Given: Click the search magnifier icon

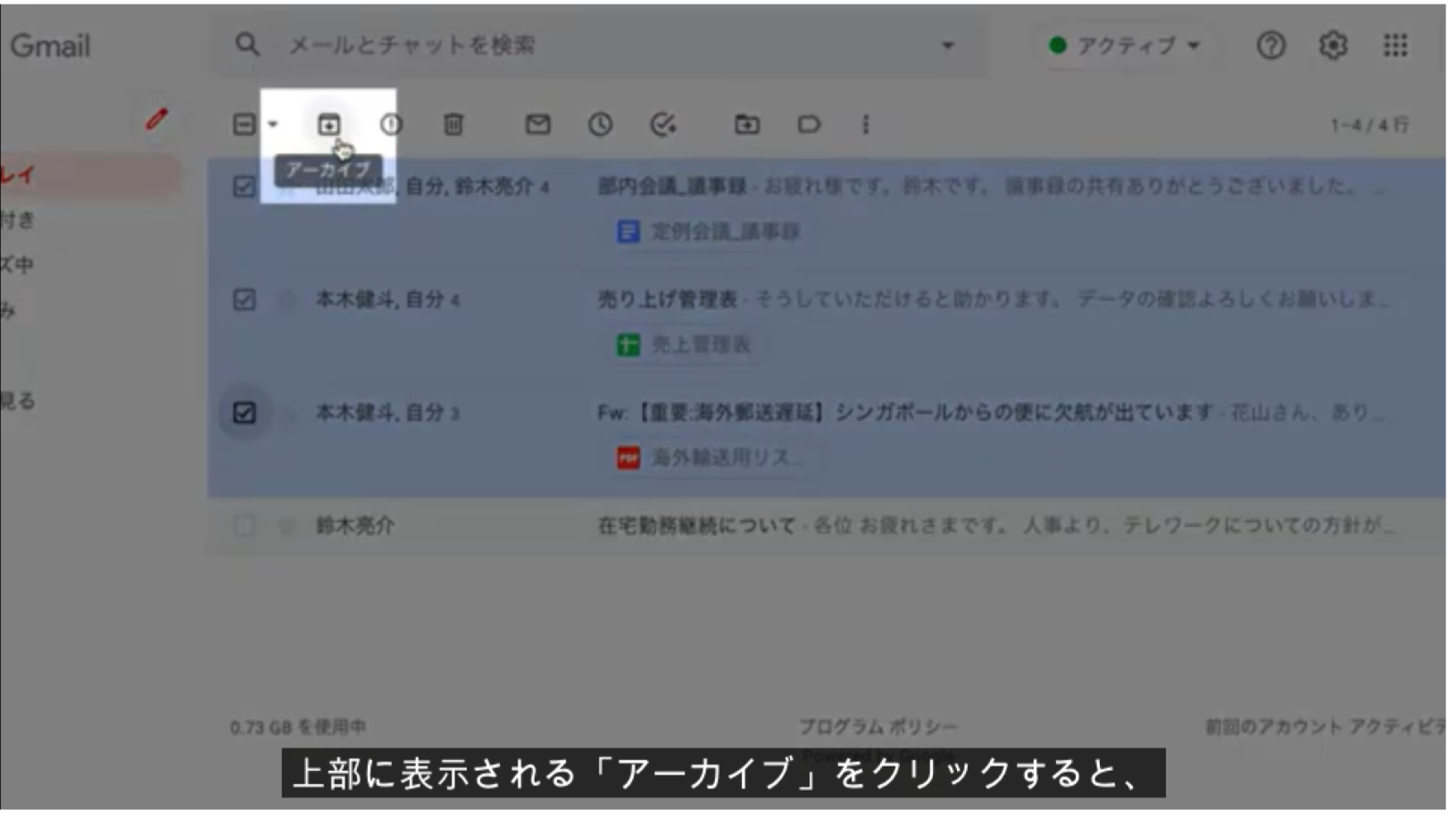Looking at the screenshot, I should coord(247,45).
